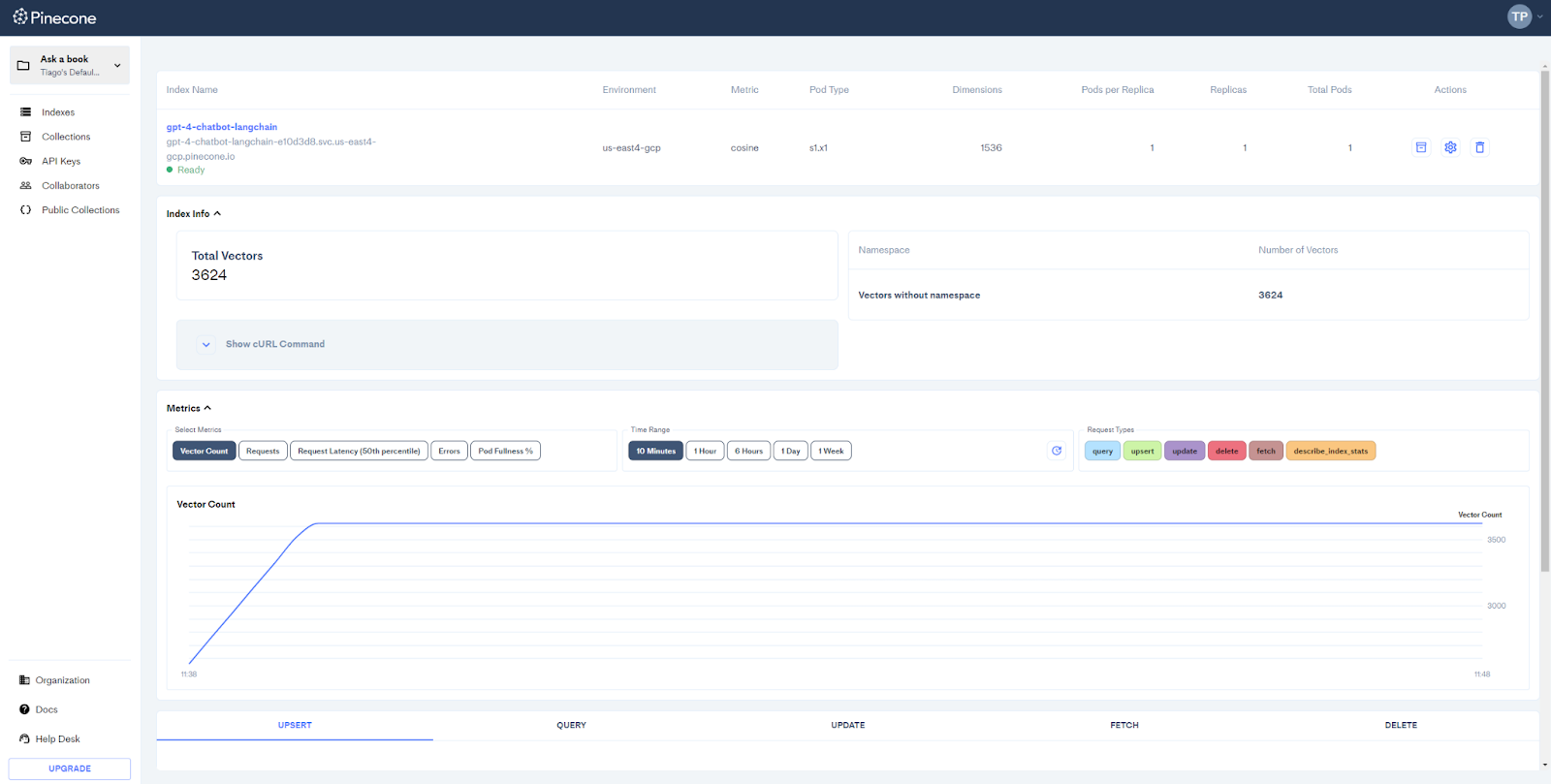The width and height of the screenshot is (1551, 784).
Task: Collapse the Index Info section
Action: pyautogui.click(x=194, y=213)
